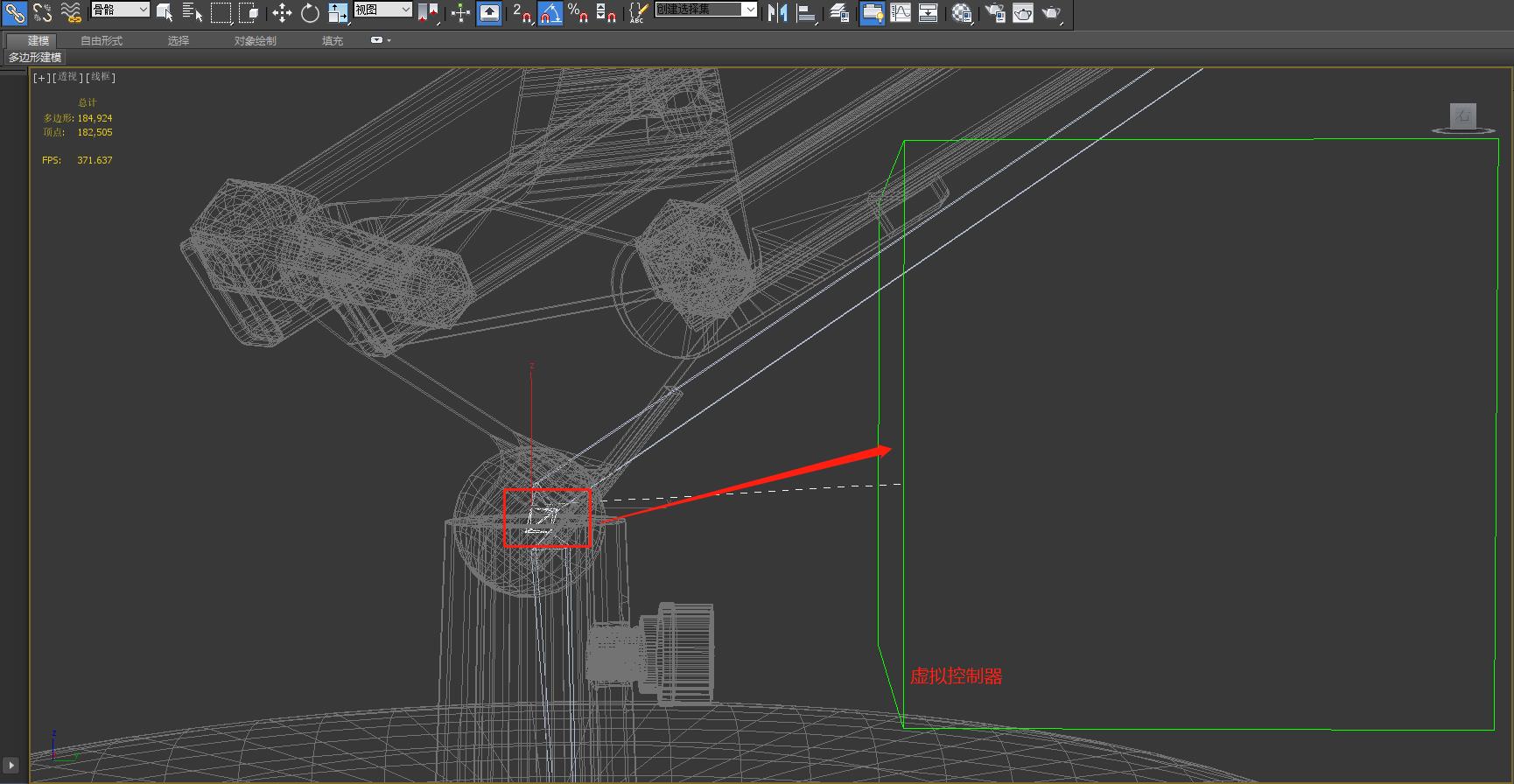Expand the 视图 reference coordinate dropdown
Image resolution: width=1514 pixels, height=784 pixels.
point(382,10)
